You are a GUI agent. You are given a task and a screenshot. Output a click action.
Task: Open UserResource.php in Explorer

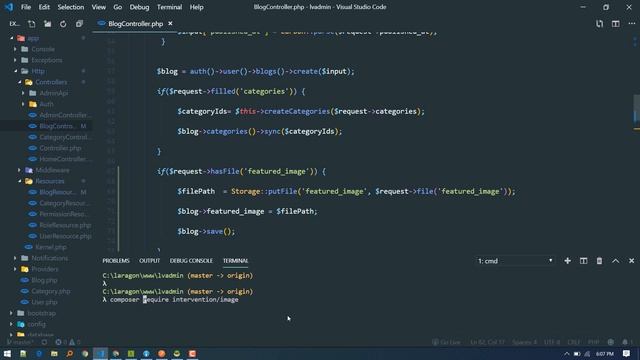[x=65, y=236]
